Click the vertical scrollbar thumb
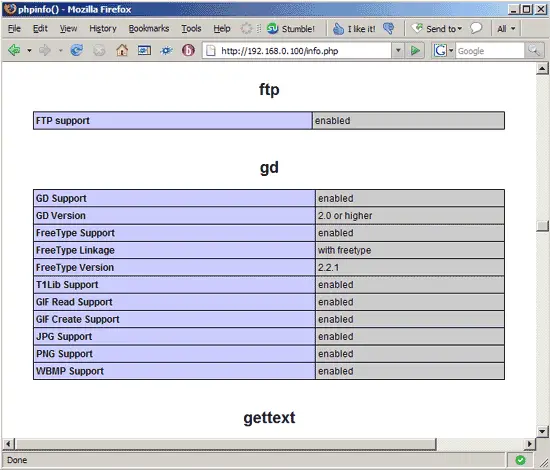The height and width of the screenshot is (470, 550). click(542, 226)
